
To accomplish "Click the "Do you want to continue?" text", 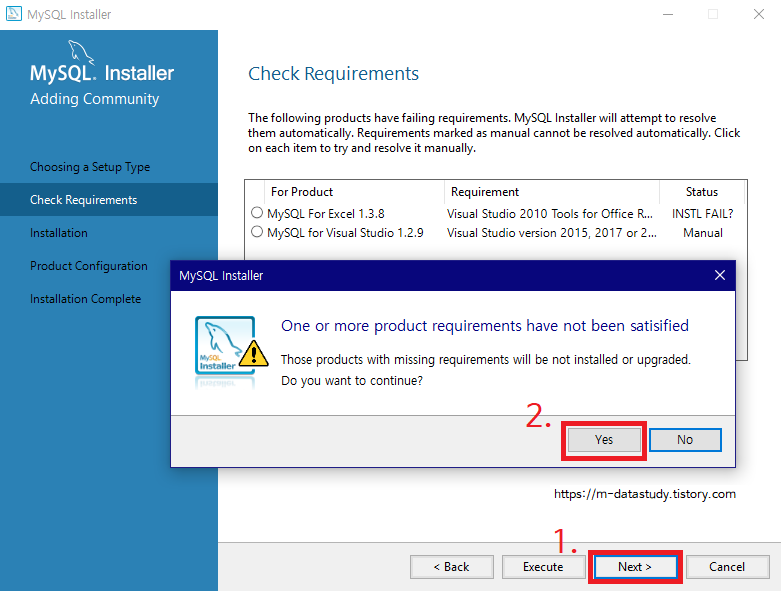I will coord(352,381).
